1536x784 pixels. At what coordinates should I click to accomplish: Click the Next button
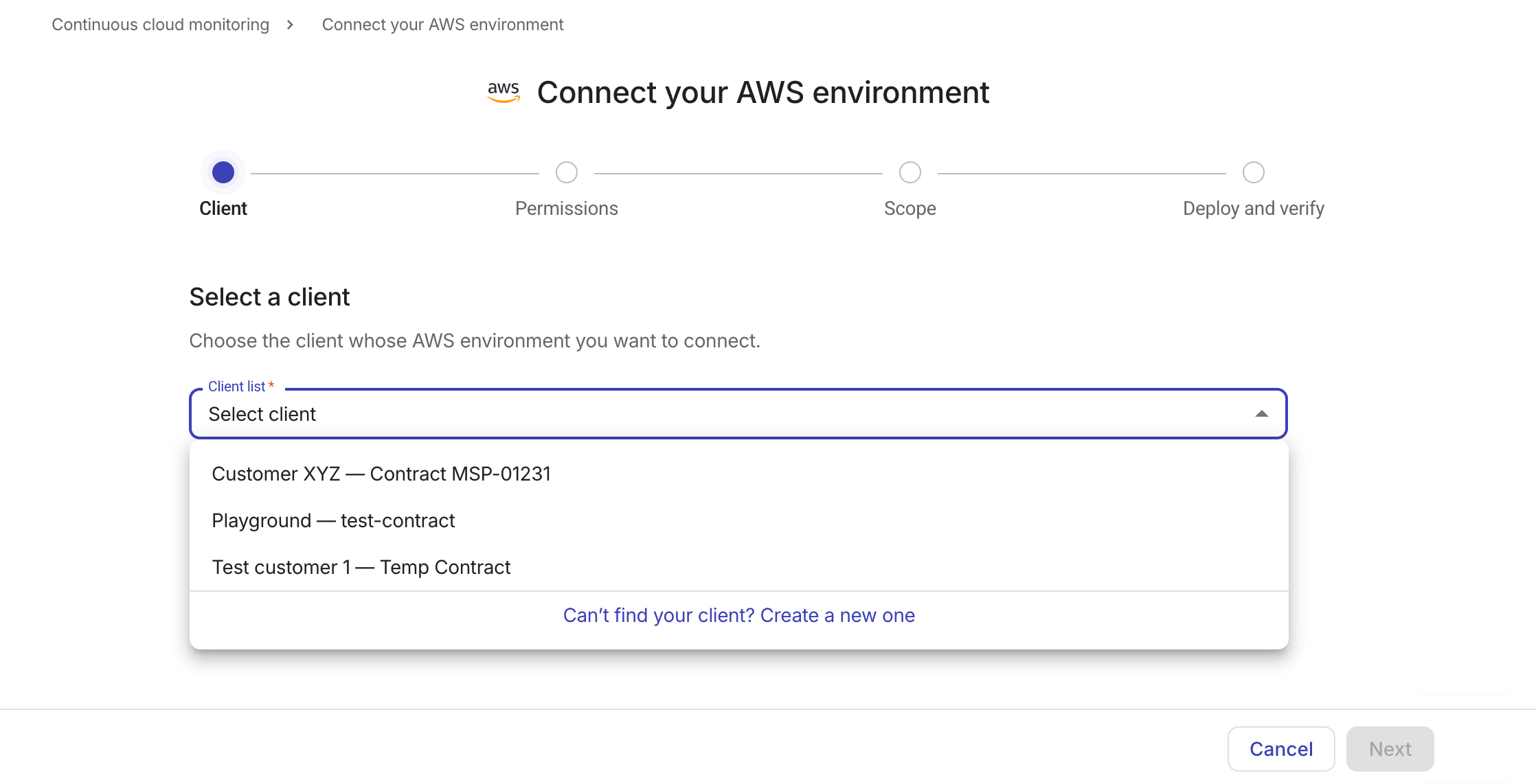coord(1390,748)
